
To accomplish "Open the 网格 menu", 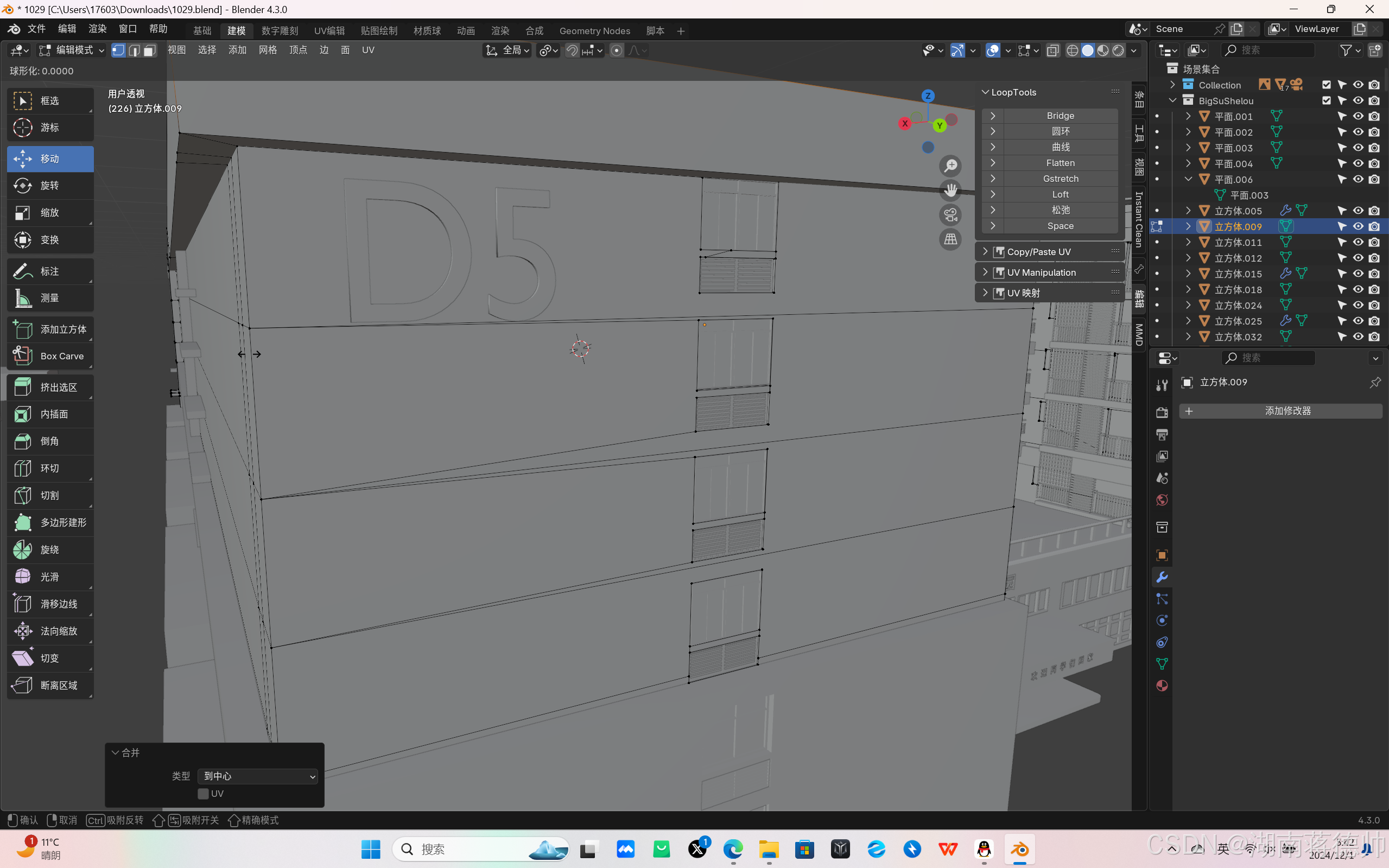I will 268,50.
